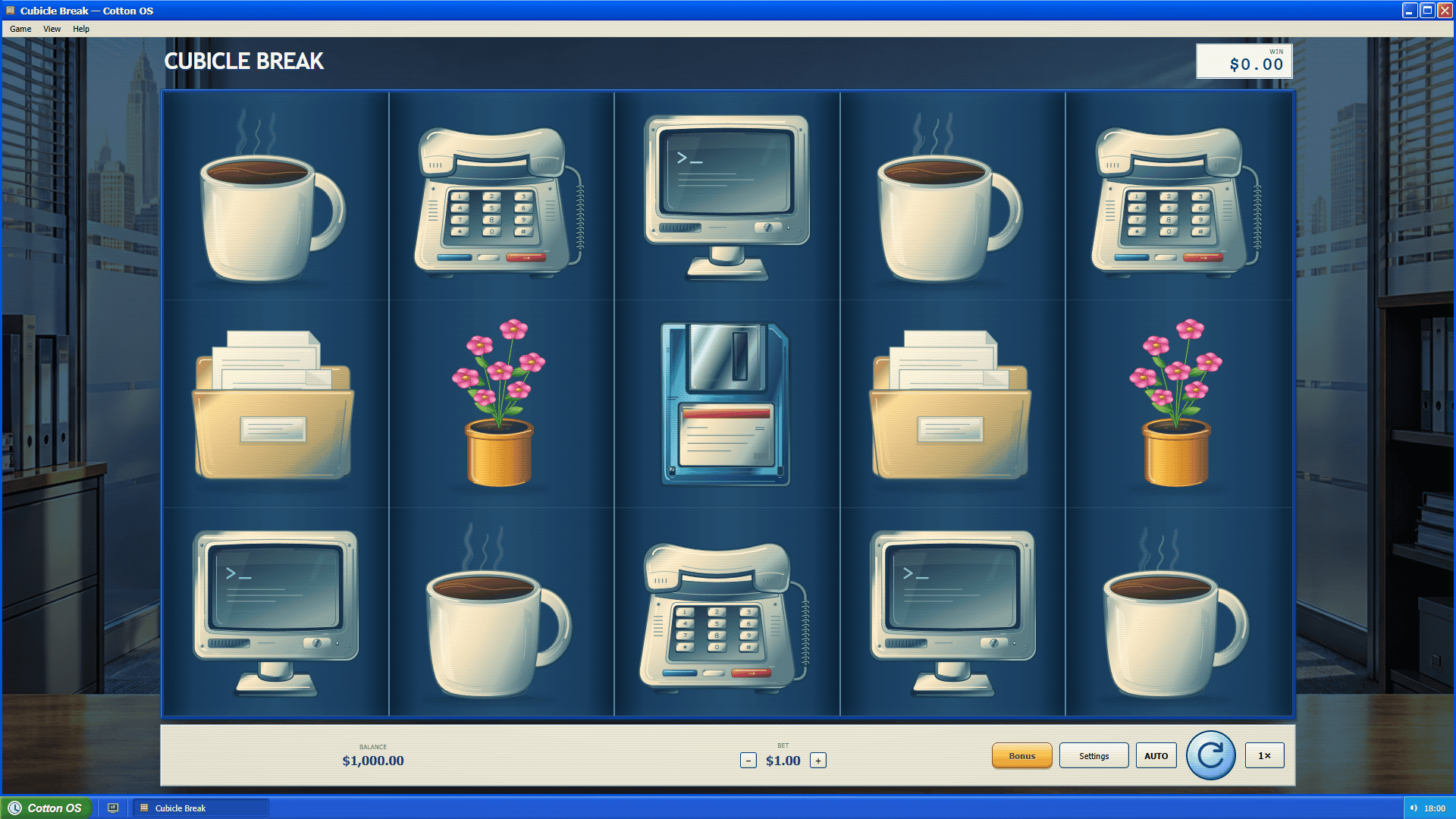Toggle AUTO spin mode
The width and height of the screenshot is (1456, 819).
click(1156, 755)
